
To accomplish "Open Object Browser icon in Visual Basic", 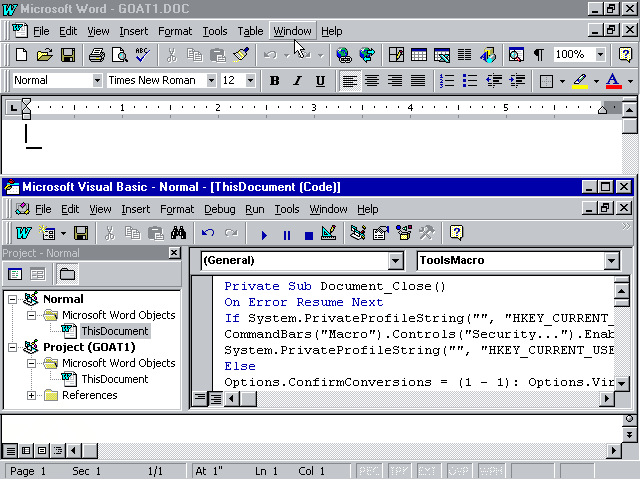I will click(404, 233).
